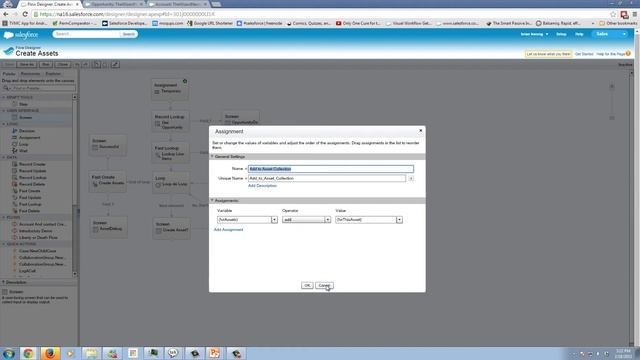Click the Setup link in header
Image resolution: width=640 pixels, height=360 pixels.
(x=561, y=34)
